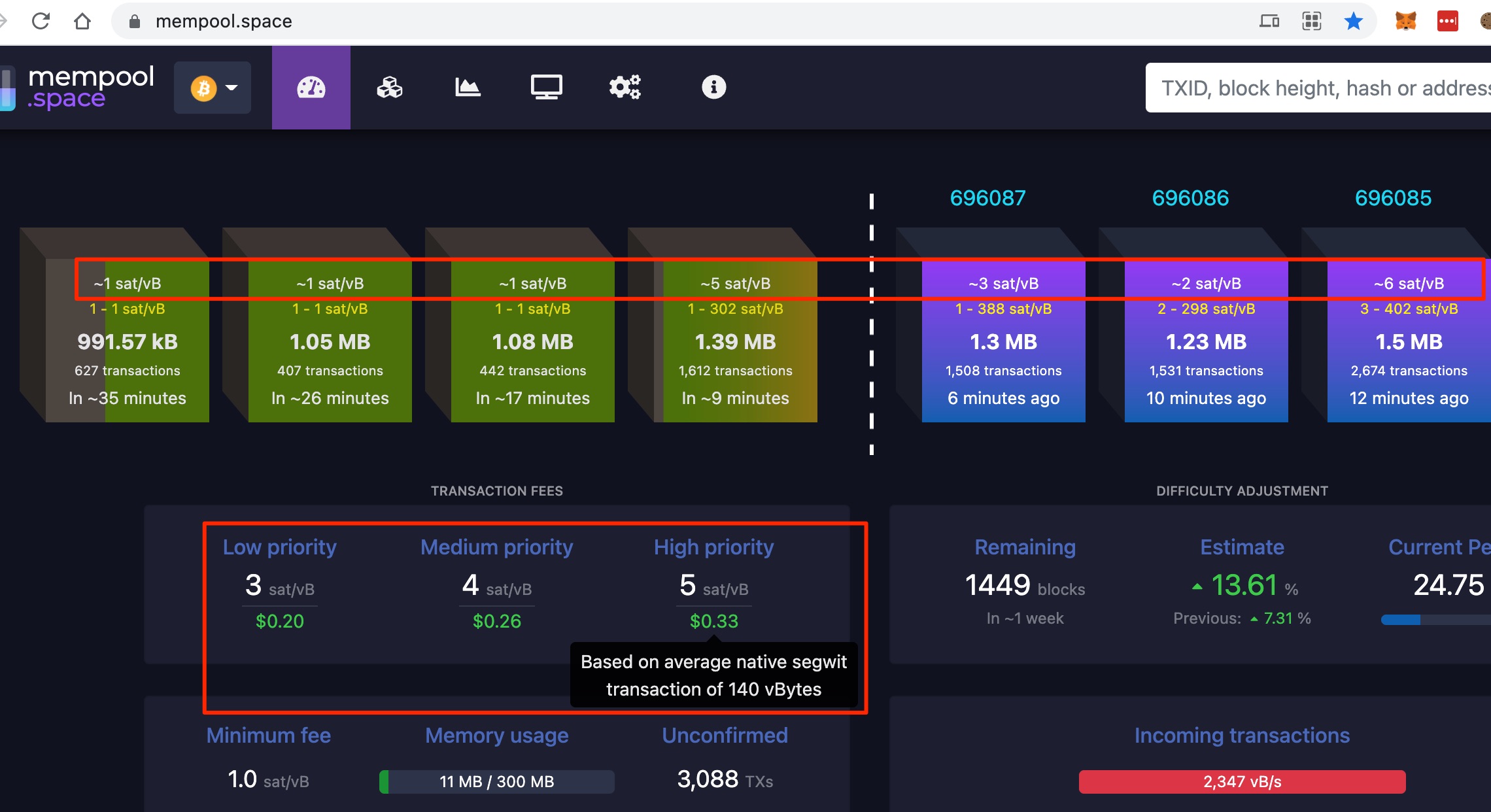Open the TV monitor view

546,88
